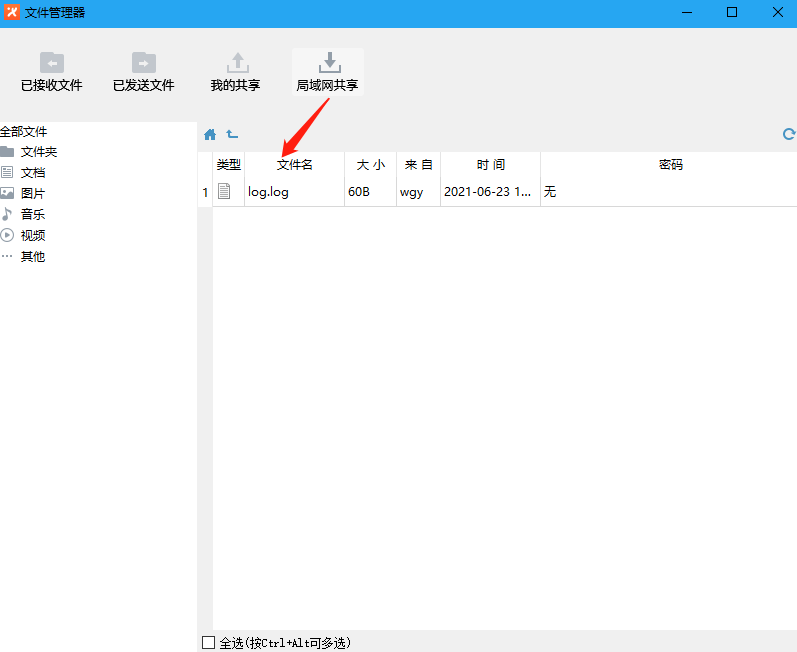Select 视频 video category in sidebar
This screenshot has height=652, width=797.
click(32, 236)
